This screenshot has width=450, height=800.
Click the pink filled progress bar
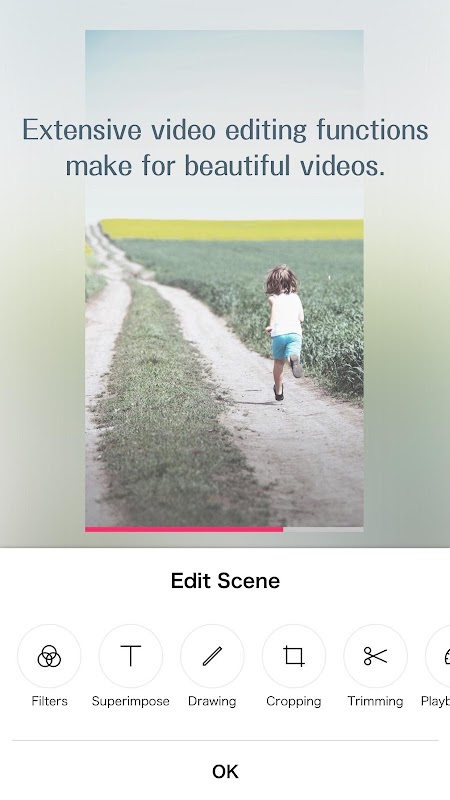tap(184, 530)
